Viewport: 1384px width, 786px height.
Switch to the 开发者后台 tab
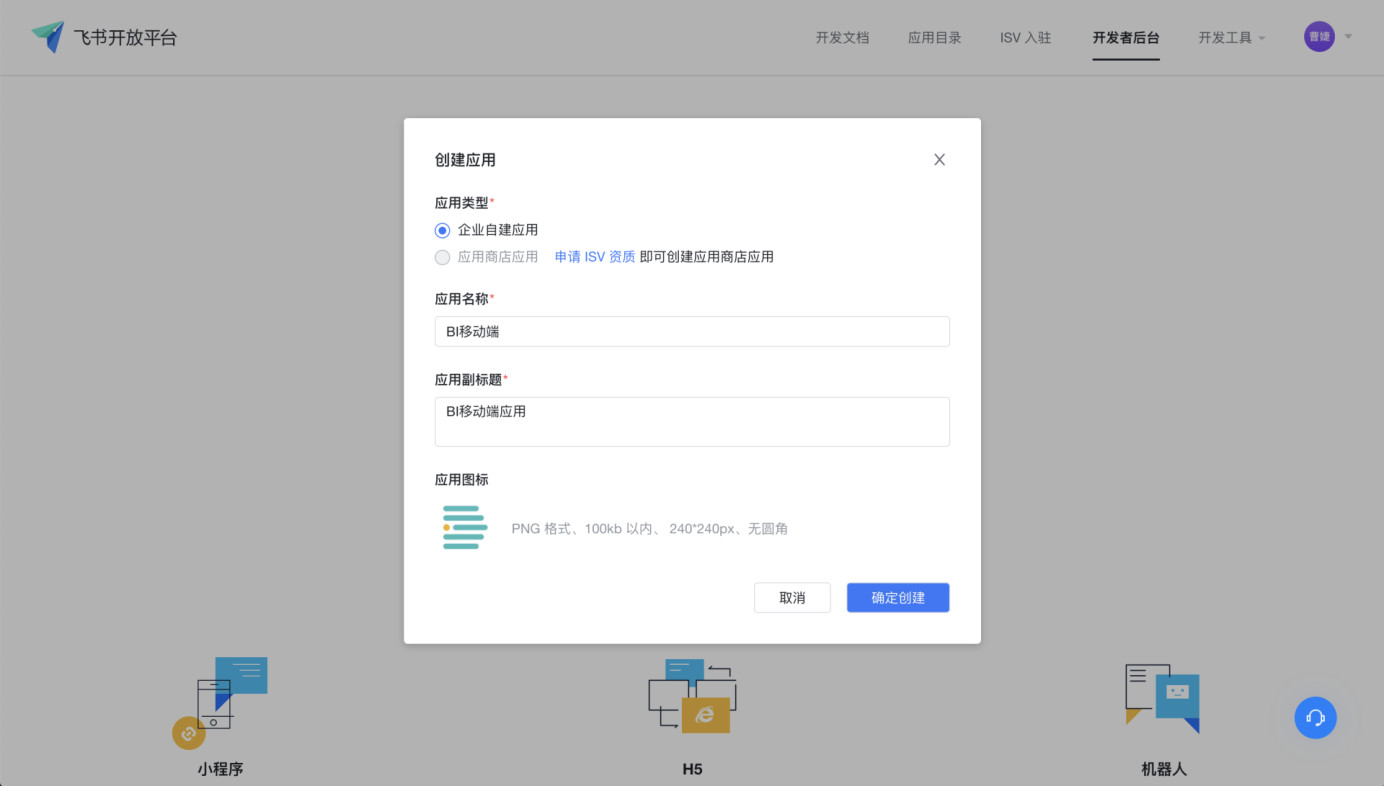coord(1126,38)
